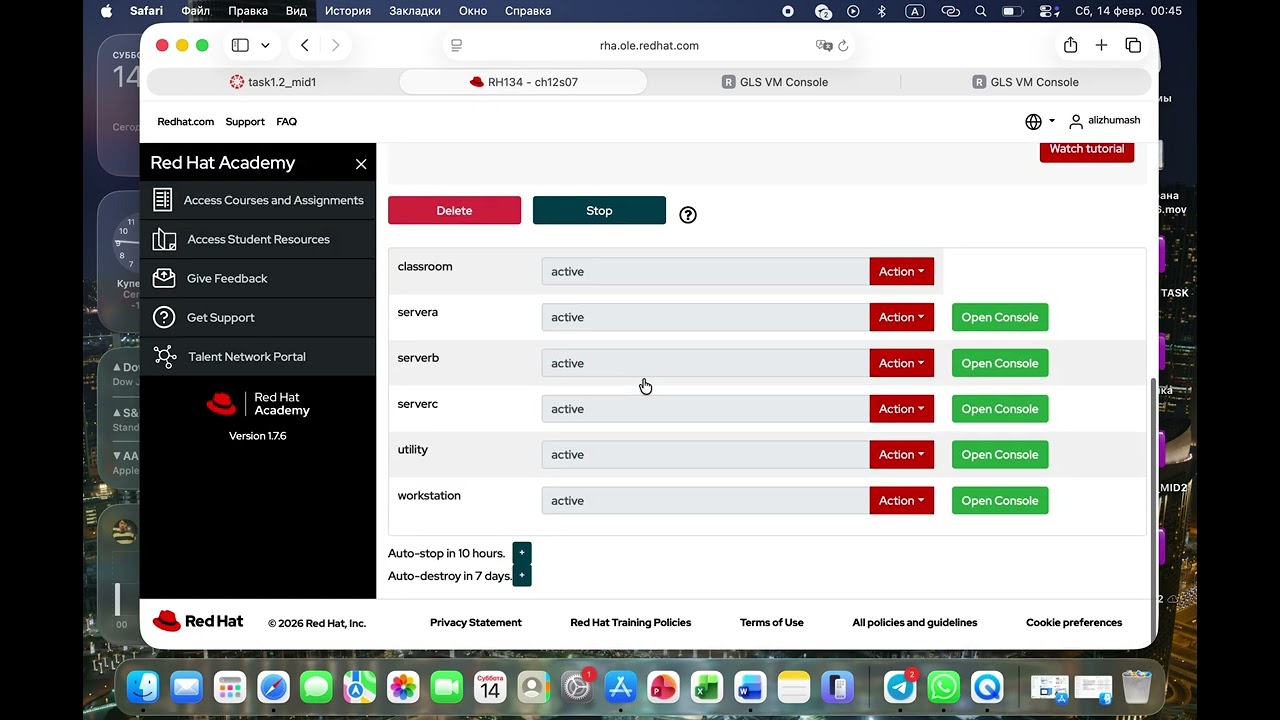Open Console for workstation
Image resolution: width=1280 pixels, height=720 pixels.
click(1000, 500)
